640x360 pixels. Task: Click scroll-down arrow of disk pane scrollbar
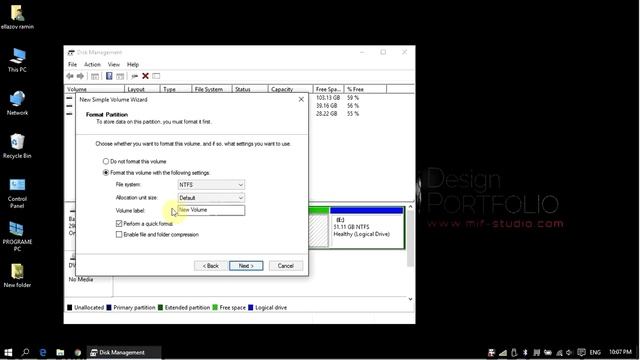(x=411, y=299)
